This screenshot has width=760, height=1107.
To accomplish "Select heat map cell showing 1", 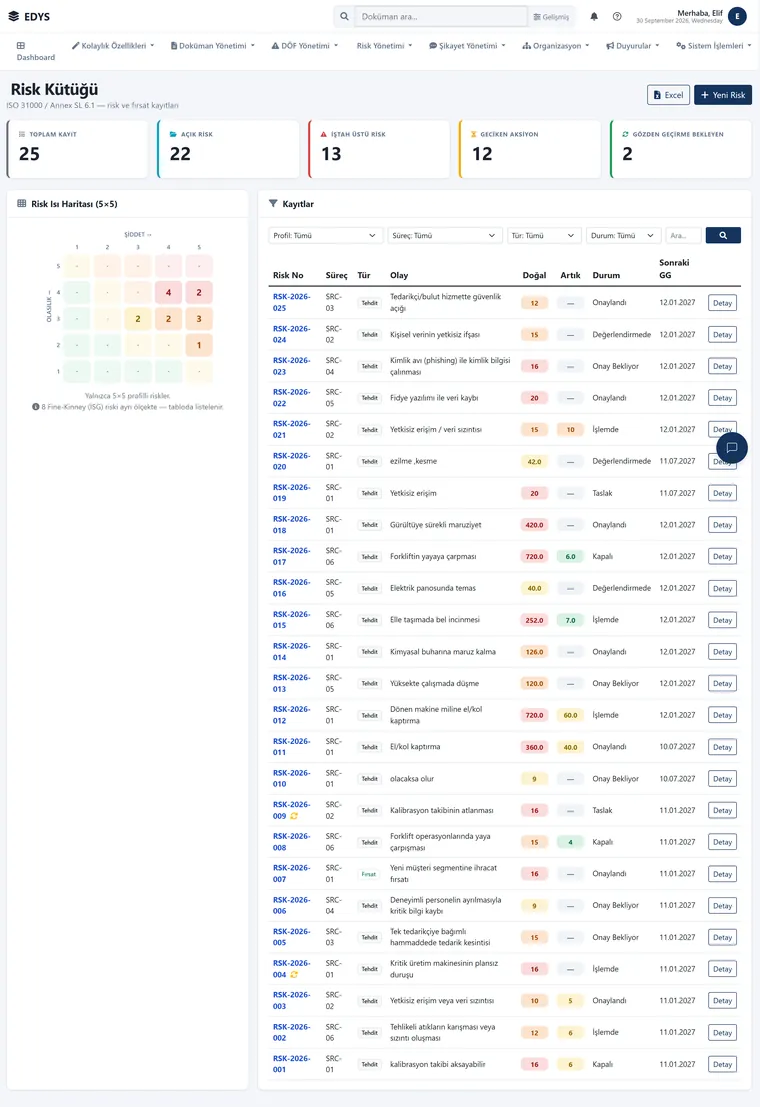I will point(199,345).
